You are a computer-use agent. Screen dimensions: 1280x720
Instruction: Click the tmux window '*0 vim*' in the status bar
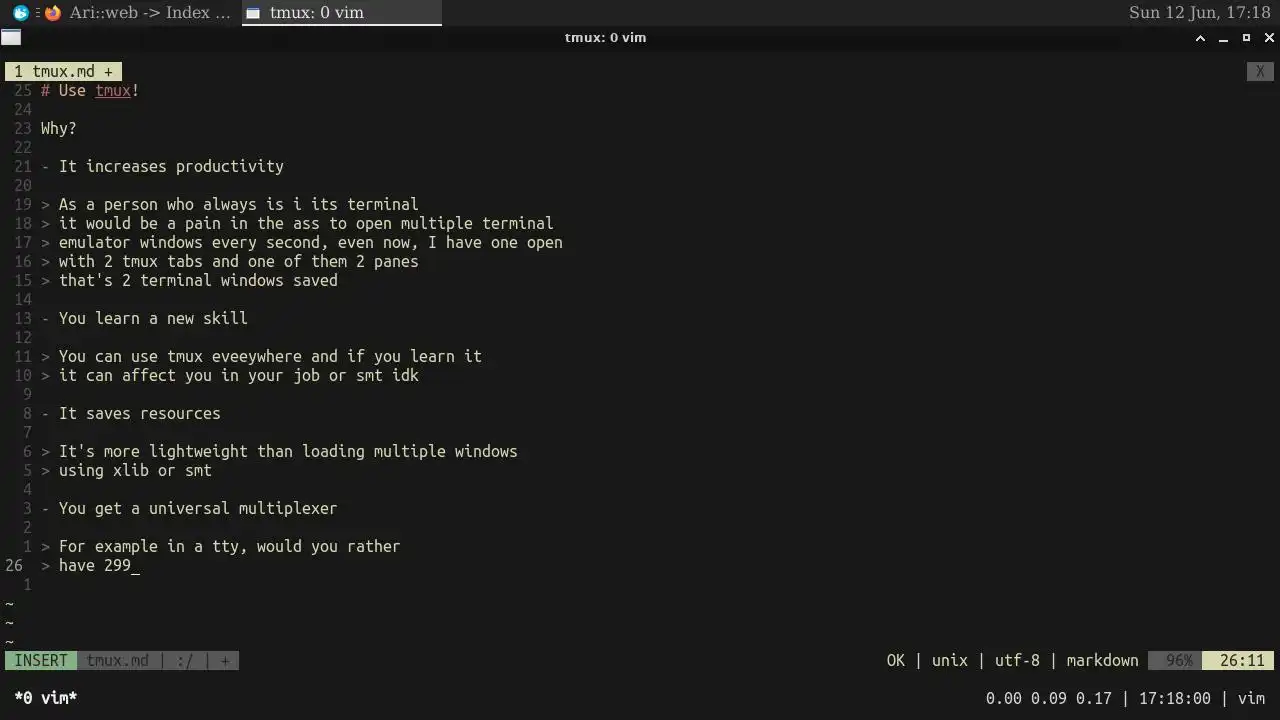click(x=46, y=698)
